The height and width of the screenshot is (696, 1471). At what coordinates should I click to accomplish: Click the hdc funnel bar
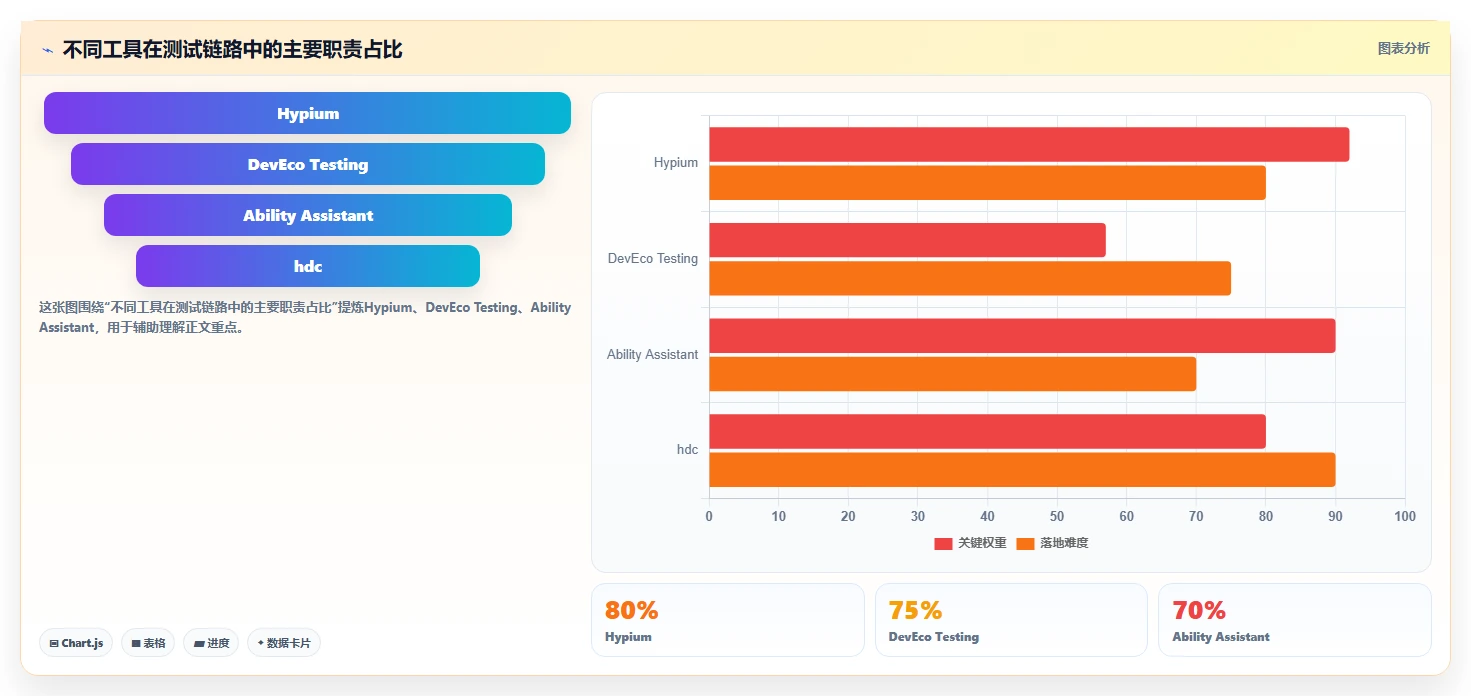pos(308,266)
